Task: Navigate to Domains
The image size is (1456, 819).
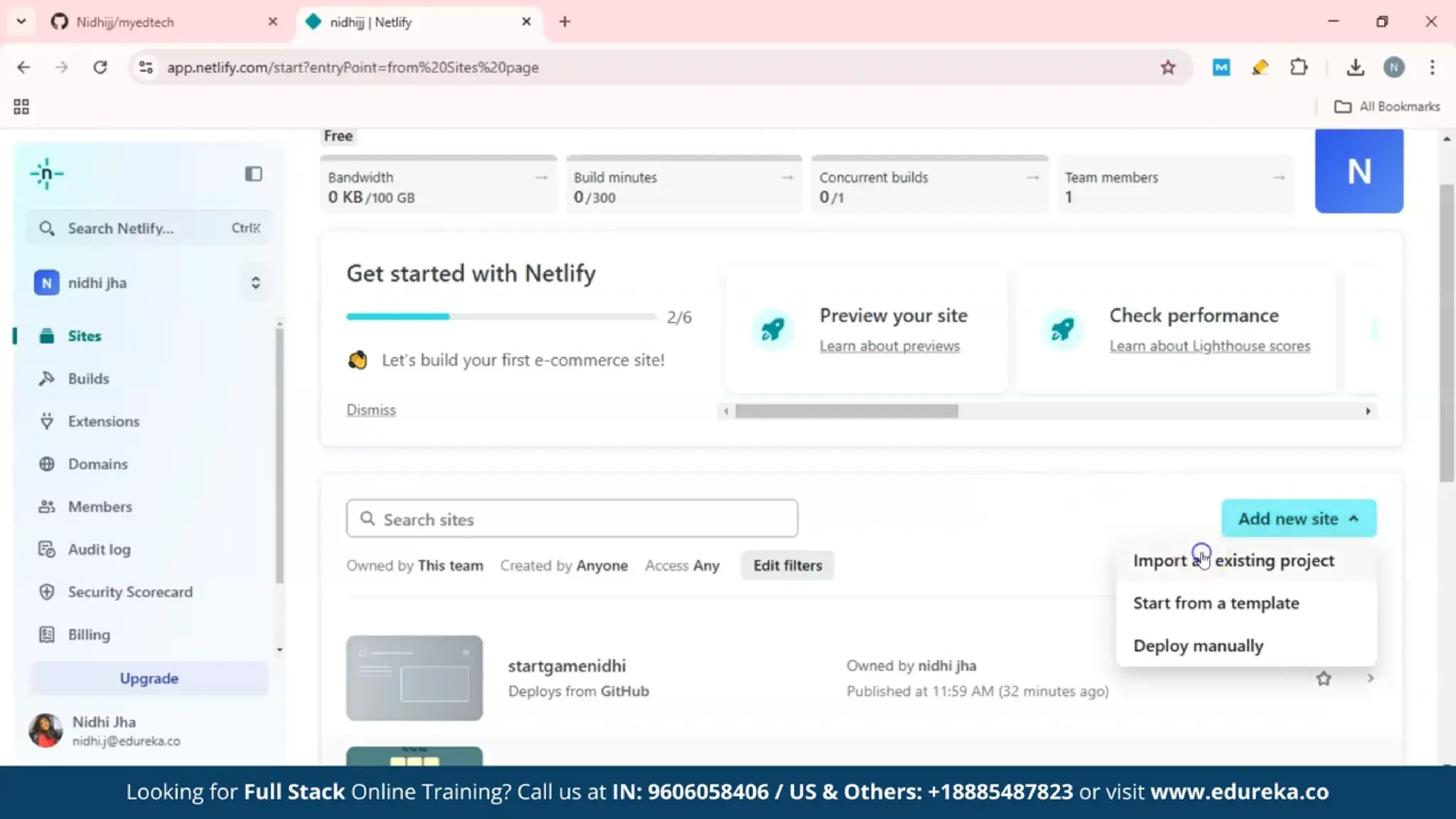Action: click(97, 464)
